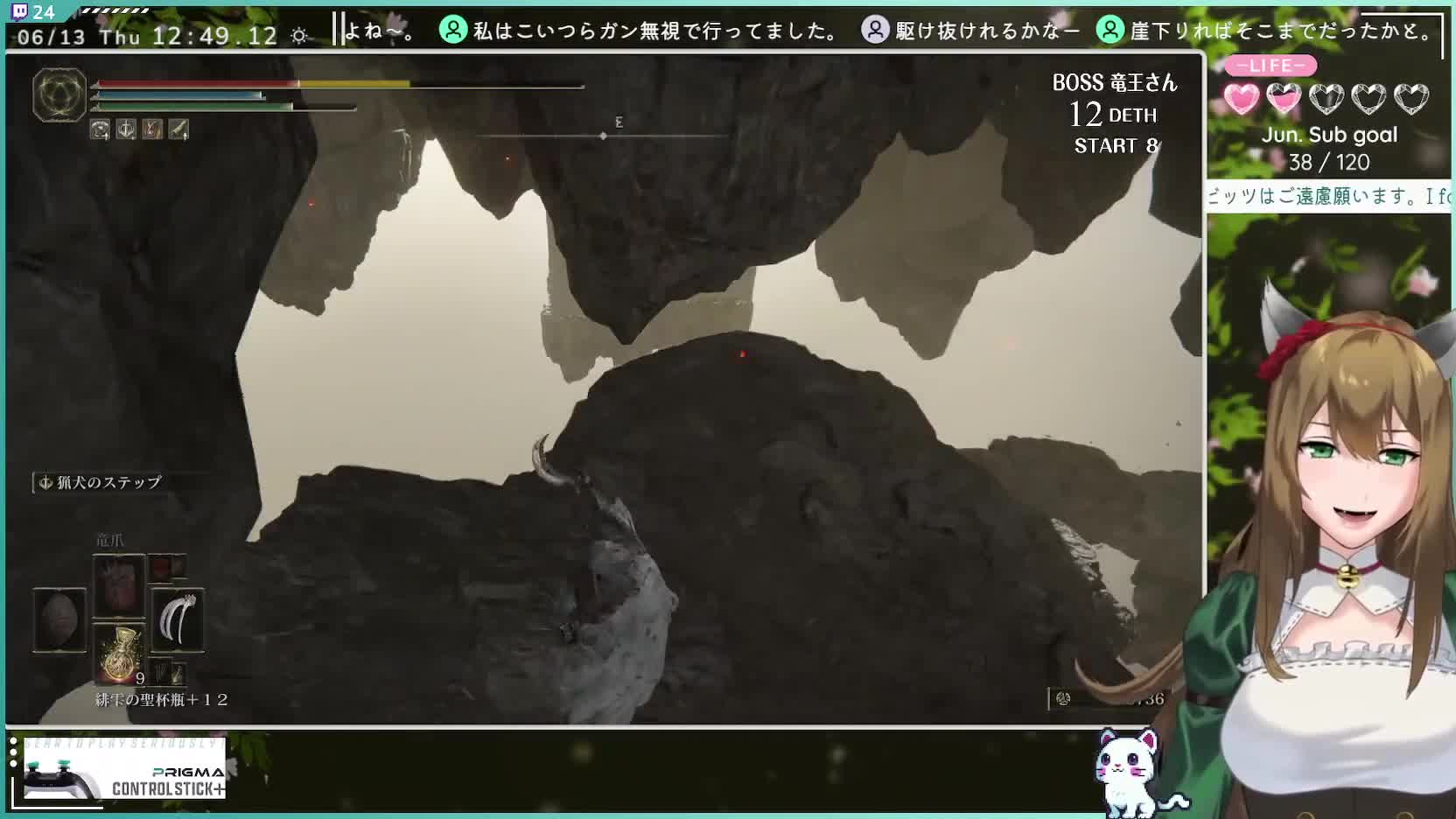The image size is (1456, 819).
Task: Click the 06/13 Thu 12:49.12 timestamp
Action: [147, 36]
